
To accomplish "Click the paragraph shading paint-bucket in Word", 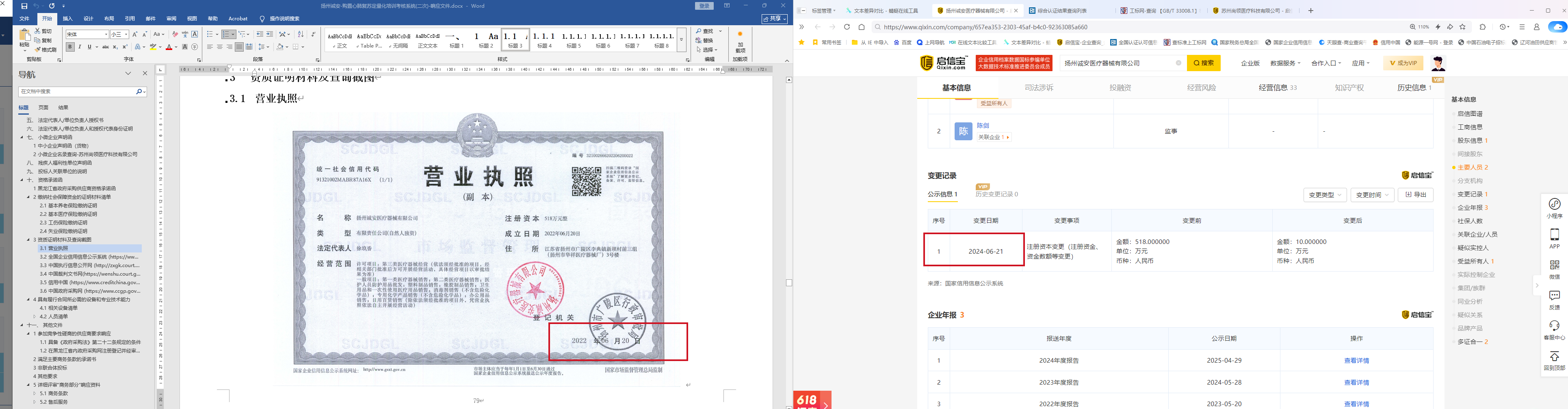I will [281, 47].
